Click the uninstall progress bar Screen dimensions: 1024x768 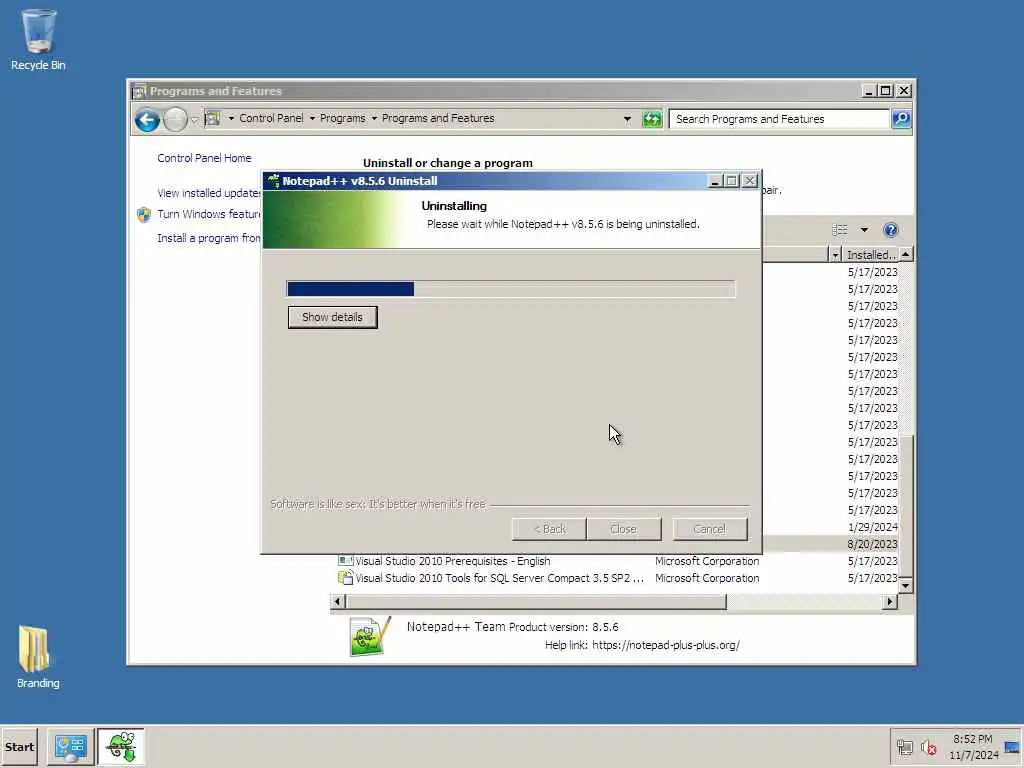pyautogui.click(x=511, y=289)
